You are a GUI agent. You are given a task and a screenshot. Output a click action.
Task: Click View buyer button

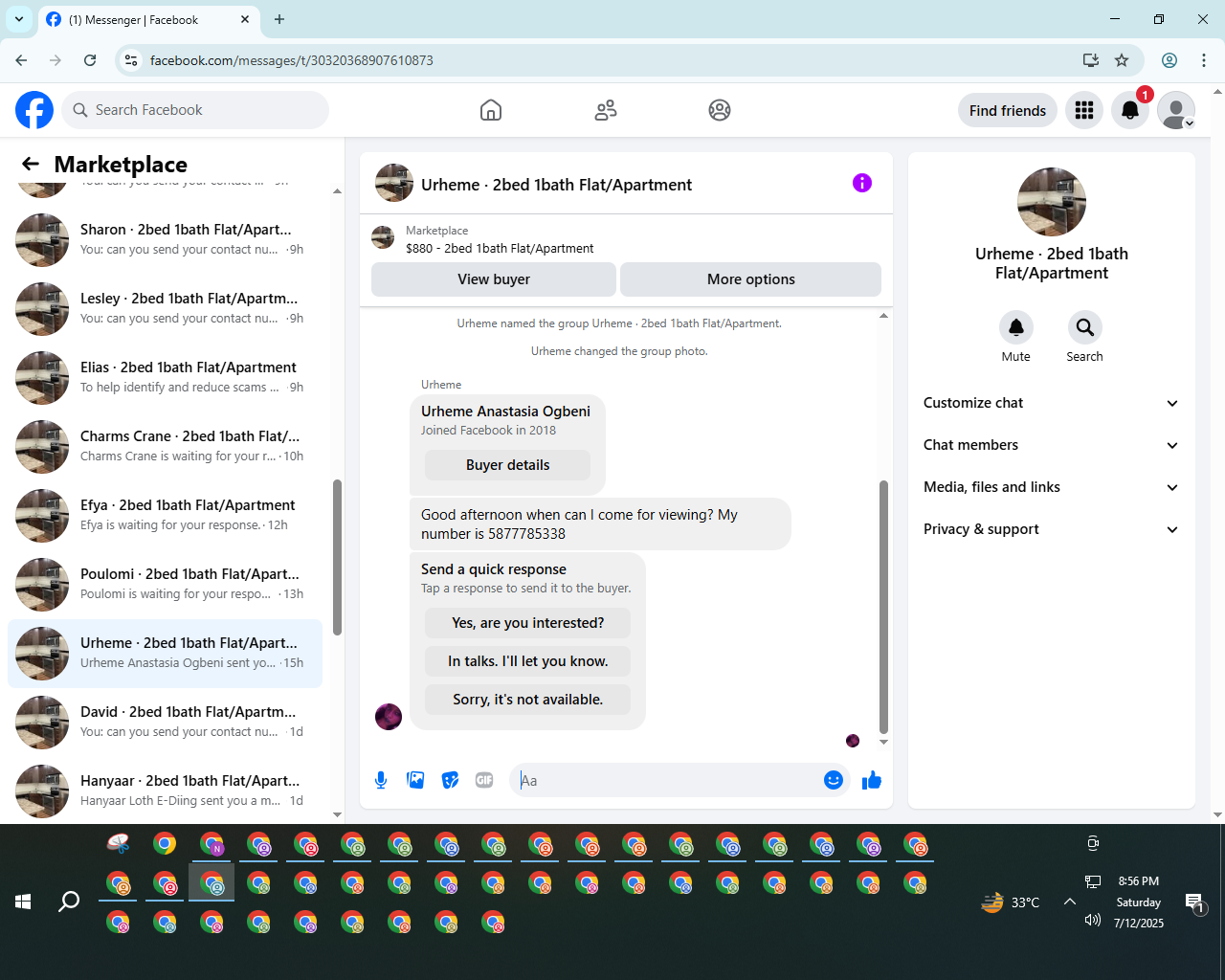pos(494,279)
